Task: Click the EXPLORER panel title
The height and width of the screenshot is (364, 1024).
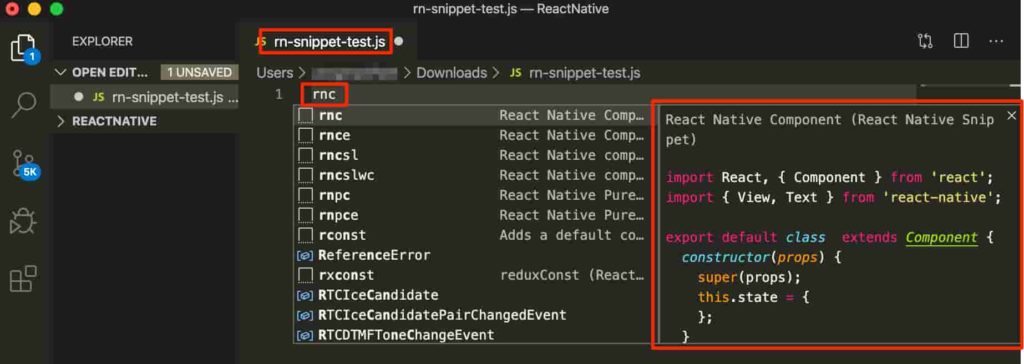Action: (x=102, y=41)
